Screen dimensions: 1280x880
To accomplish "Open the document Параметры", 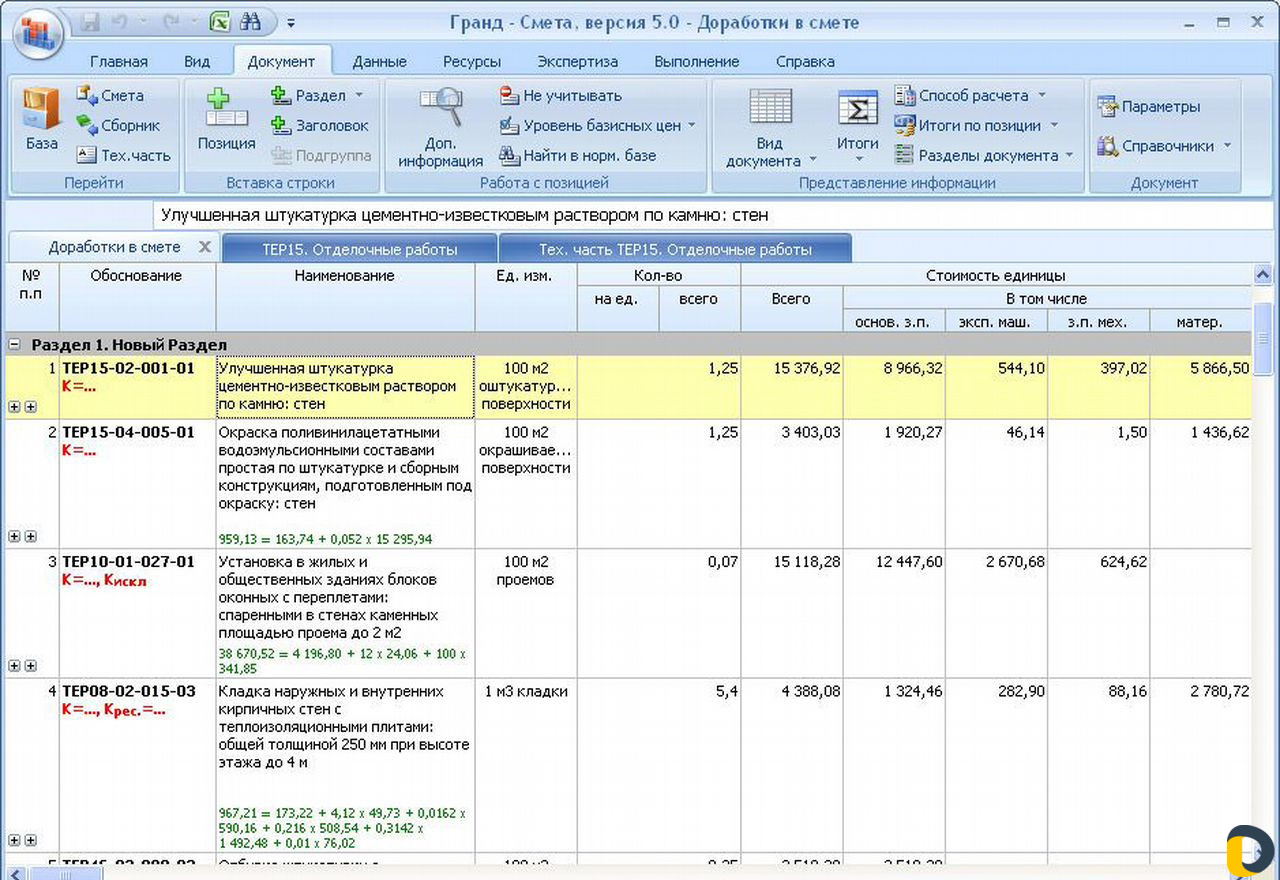I will (x=1149, y=107).
